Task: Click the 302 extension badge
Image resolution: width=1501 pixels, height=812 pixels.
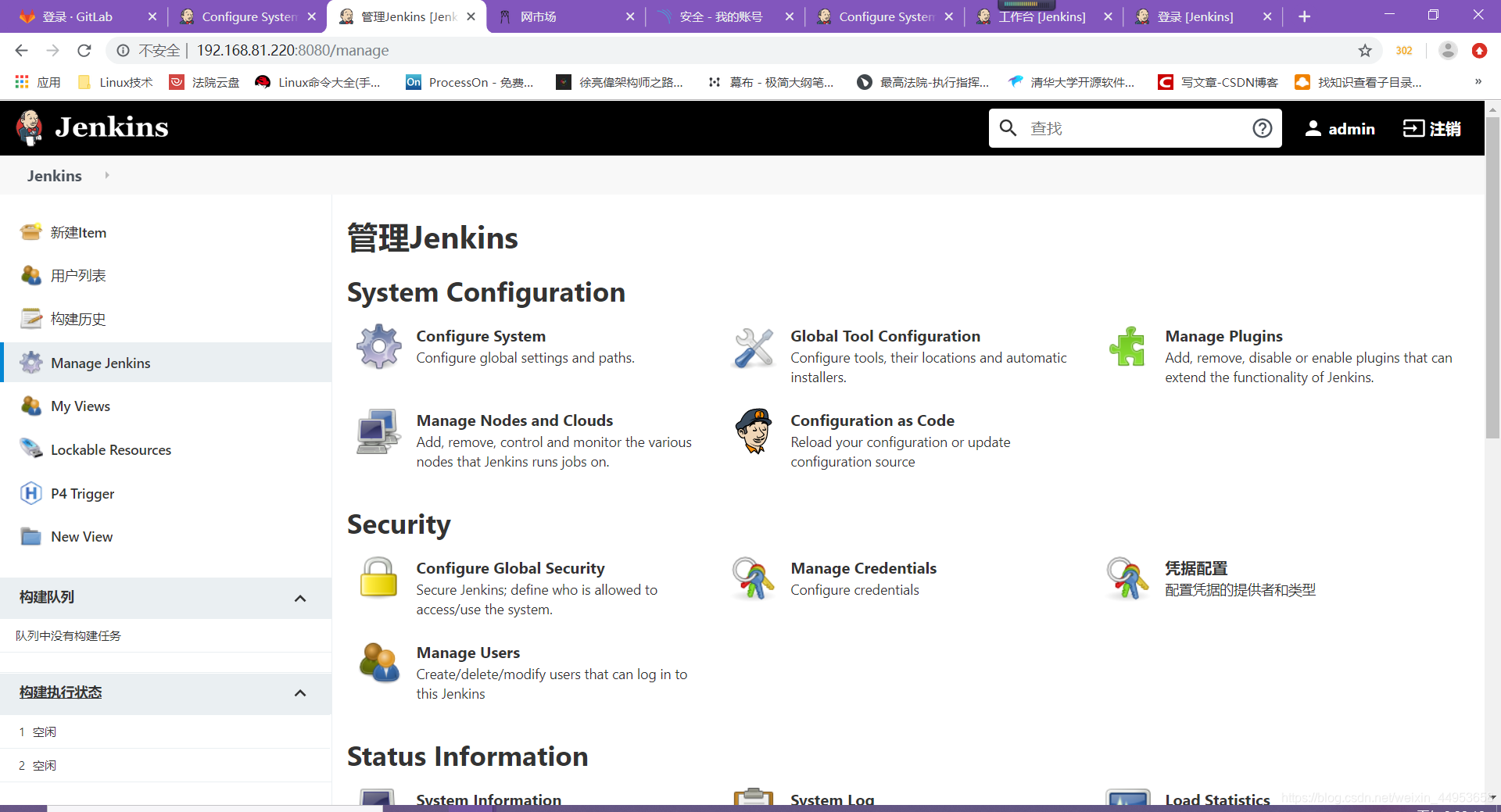Action: (1404, 51)
